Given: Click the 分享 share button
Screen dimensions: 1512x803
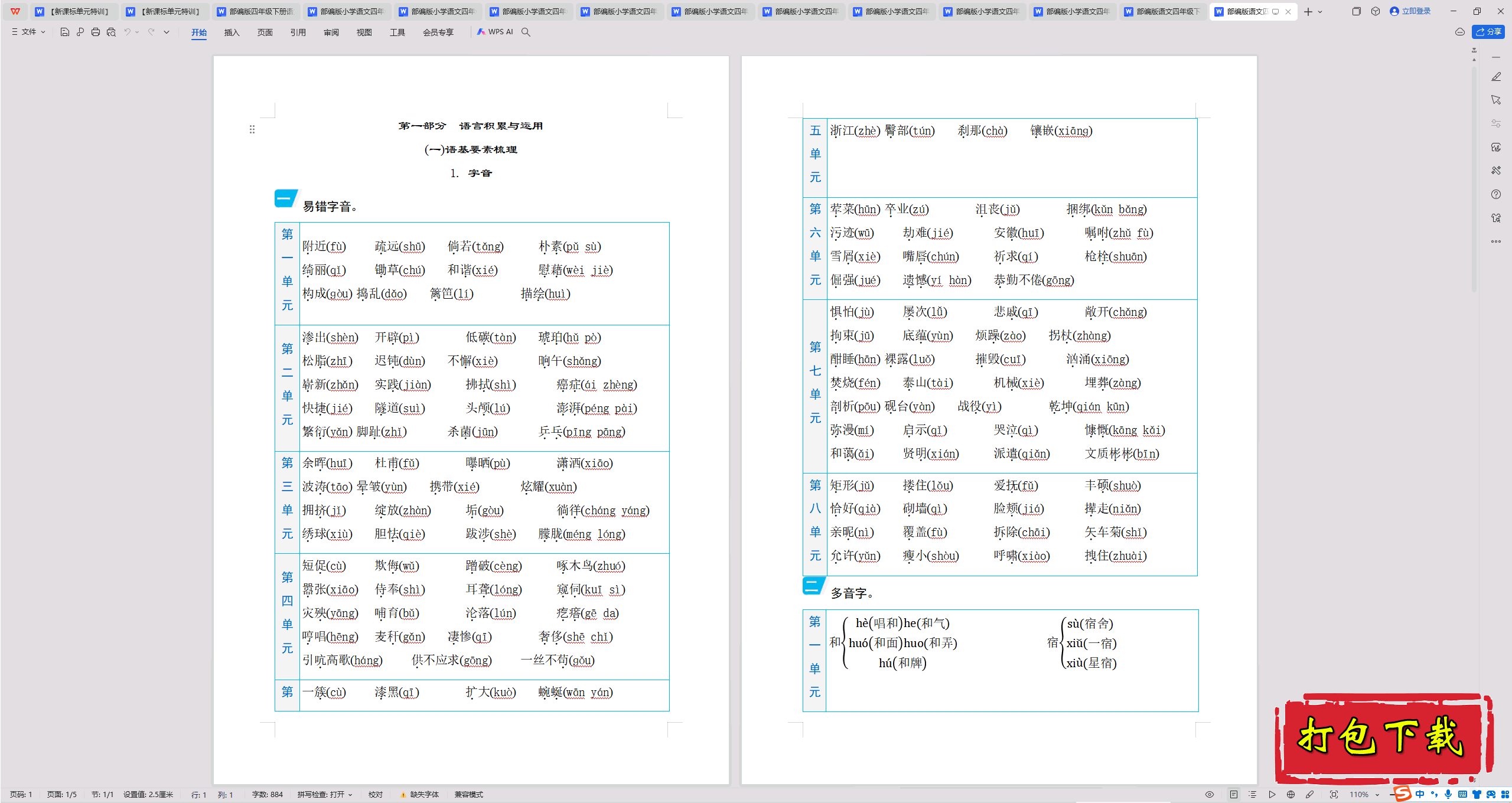Looking at the screenshot, I should click(1488, 32).
